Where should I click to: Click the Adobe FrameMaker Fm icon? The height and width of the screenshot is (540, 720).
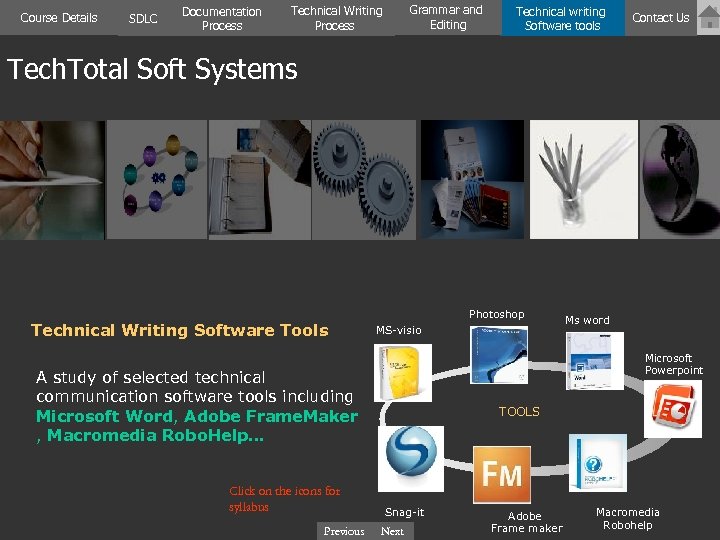point(502,475)
